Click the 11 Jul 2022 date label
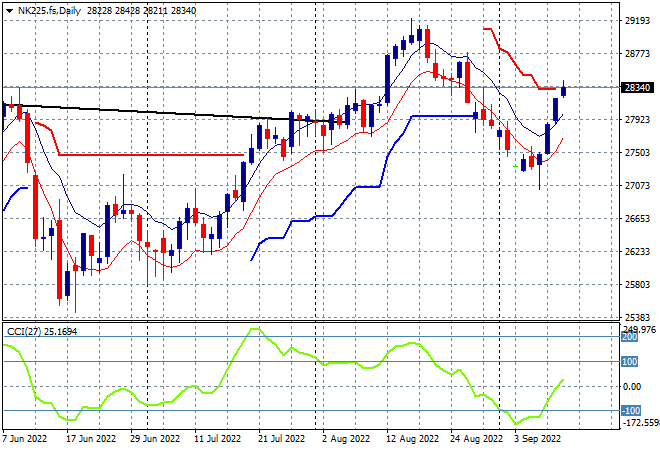The image size is (660, 450). [217, 439]
